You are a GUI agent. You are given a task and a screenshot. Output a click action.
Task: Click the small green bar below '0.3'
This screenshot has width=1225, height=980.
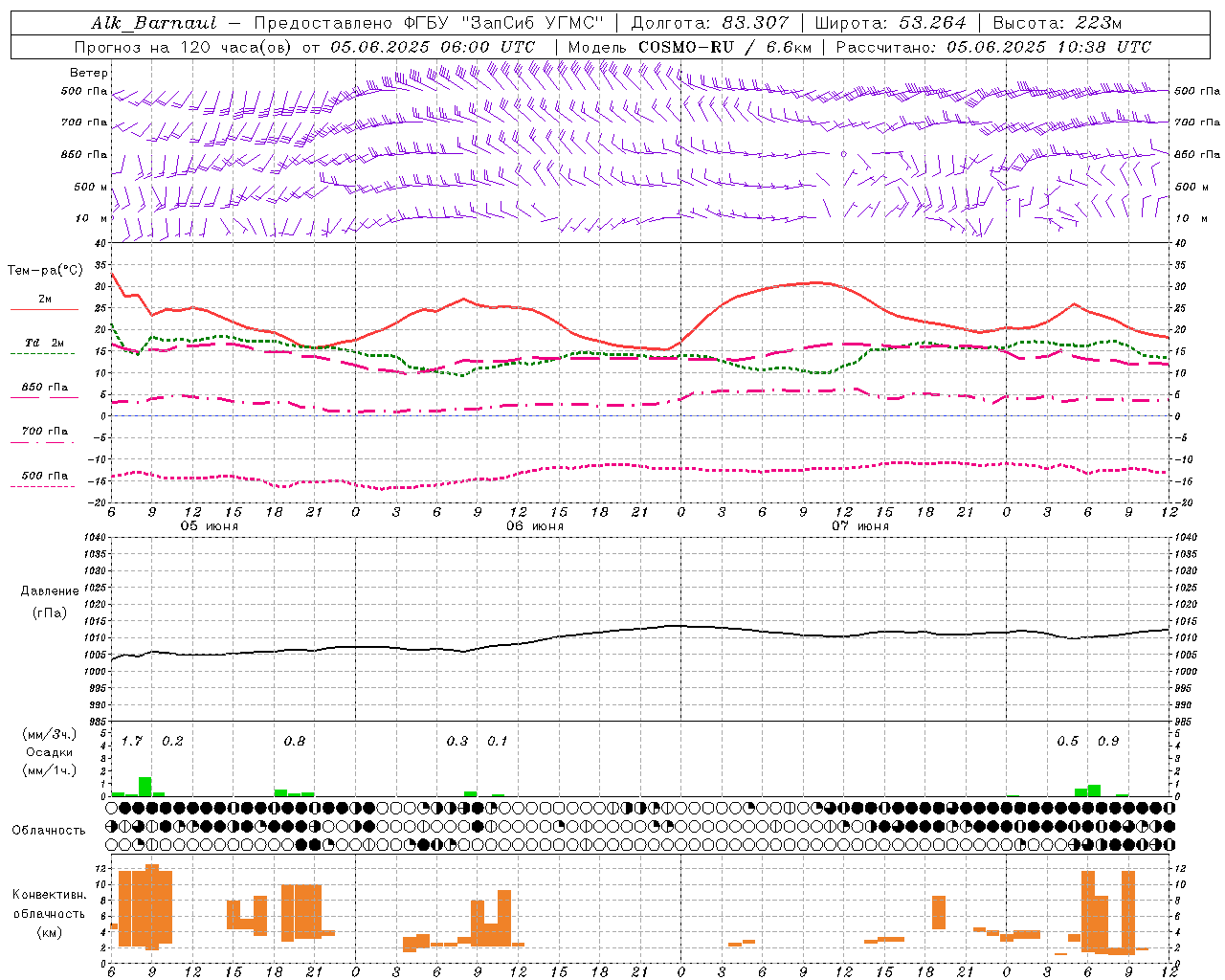pyautogui.click(x=470, y=793)
